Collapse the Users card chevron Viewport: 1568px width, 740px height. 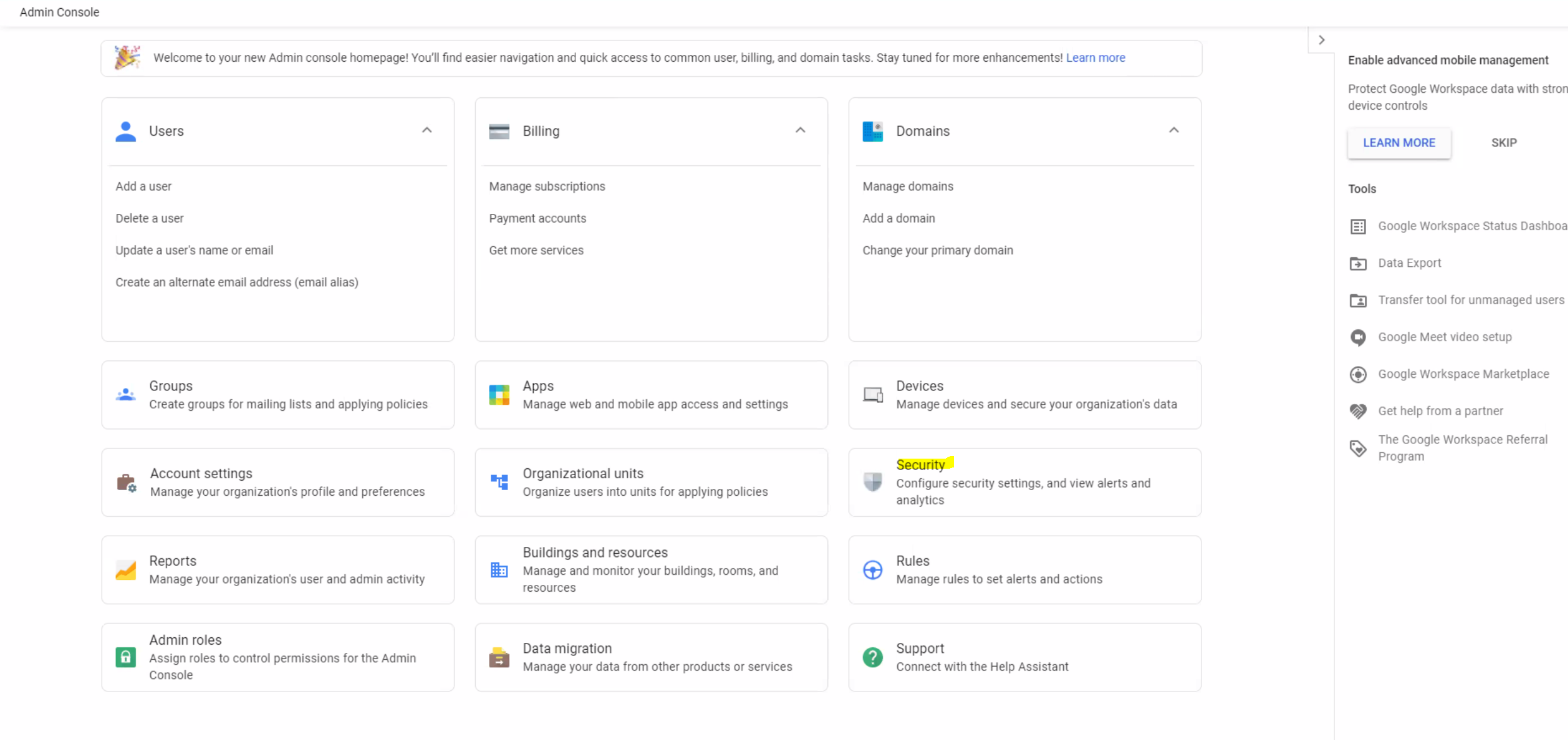click(x=427, y=131)
